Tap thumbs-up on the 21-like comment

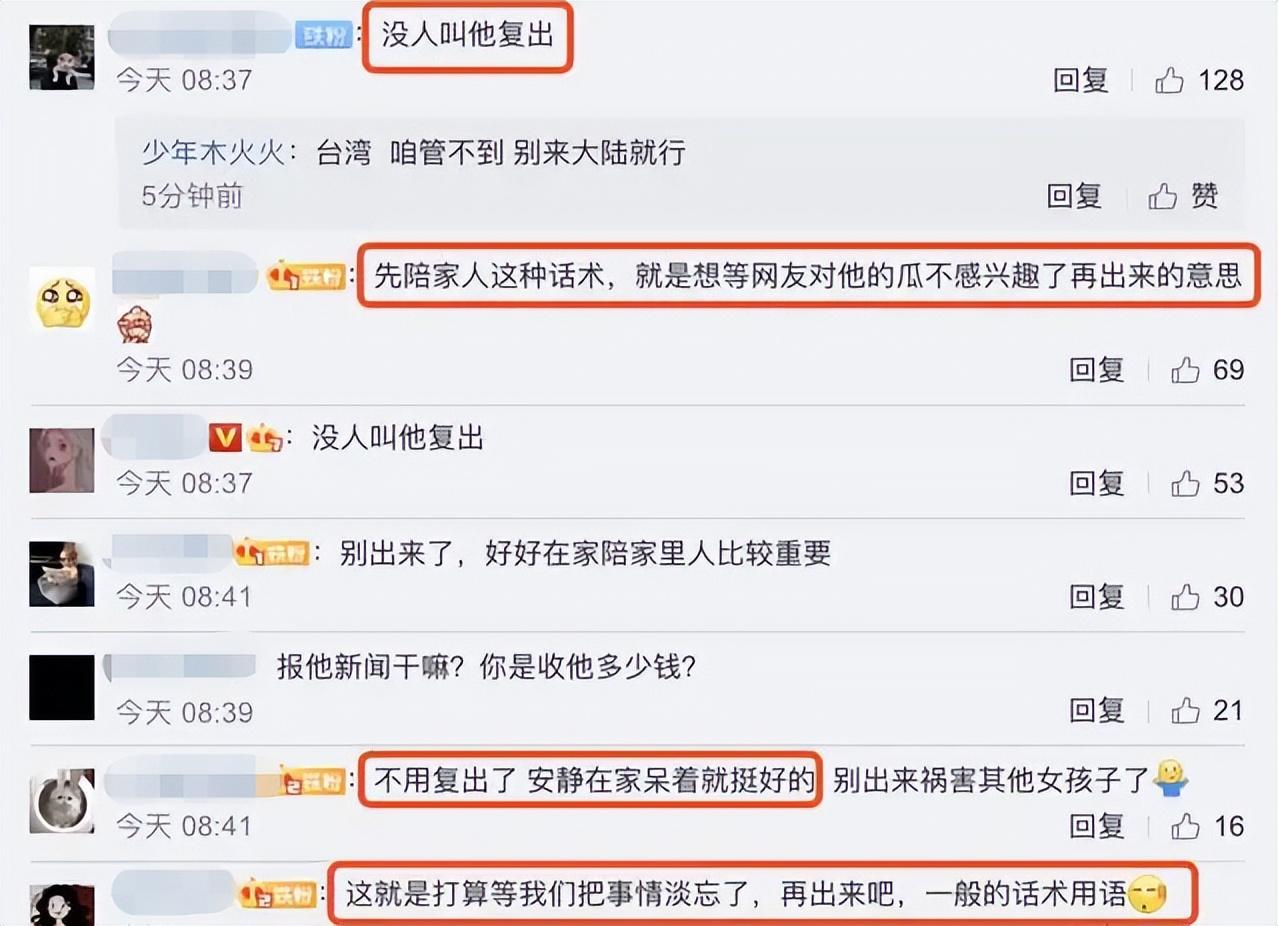(1185, 711)
